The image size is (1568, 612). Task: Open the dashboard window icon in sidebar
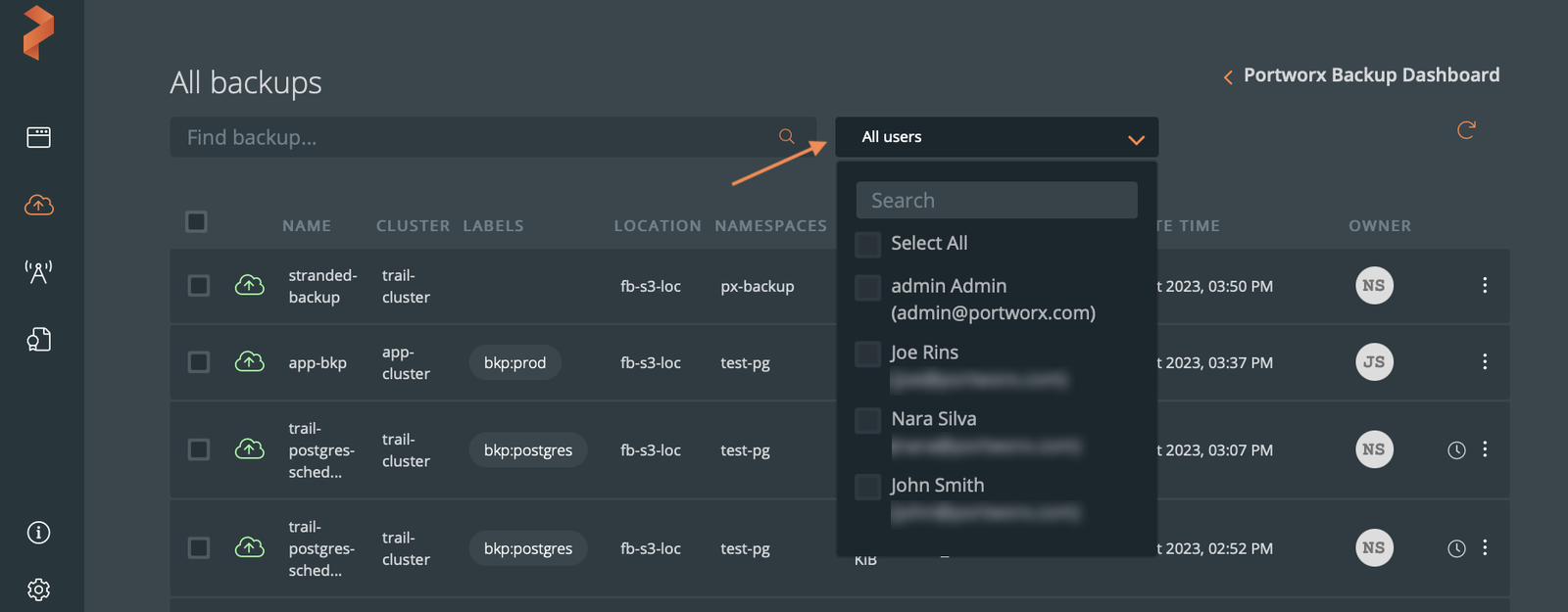[38, 137]
